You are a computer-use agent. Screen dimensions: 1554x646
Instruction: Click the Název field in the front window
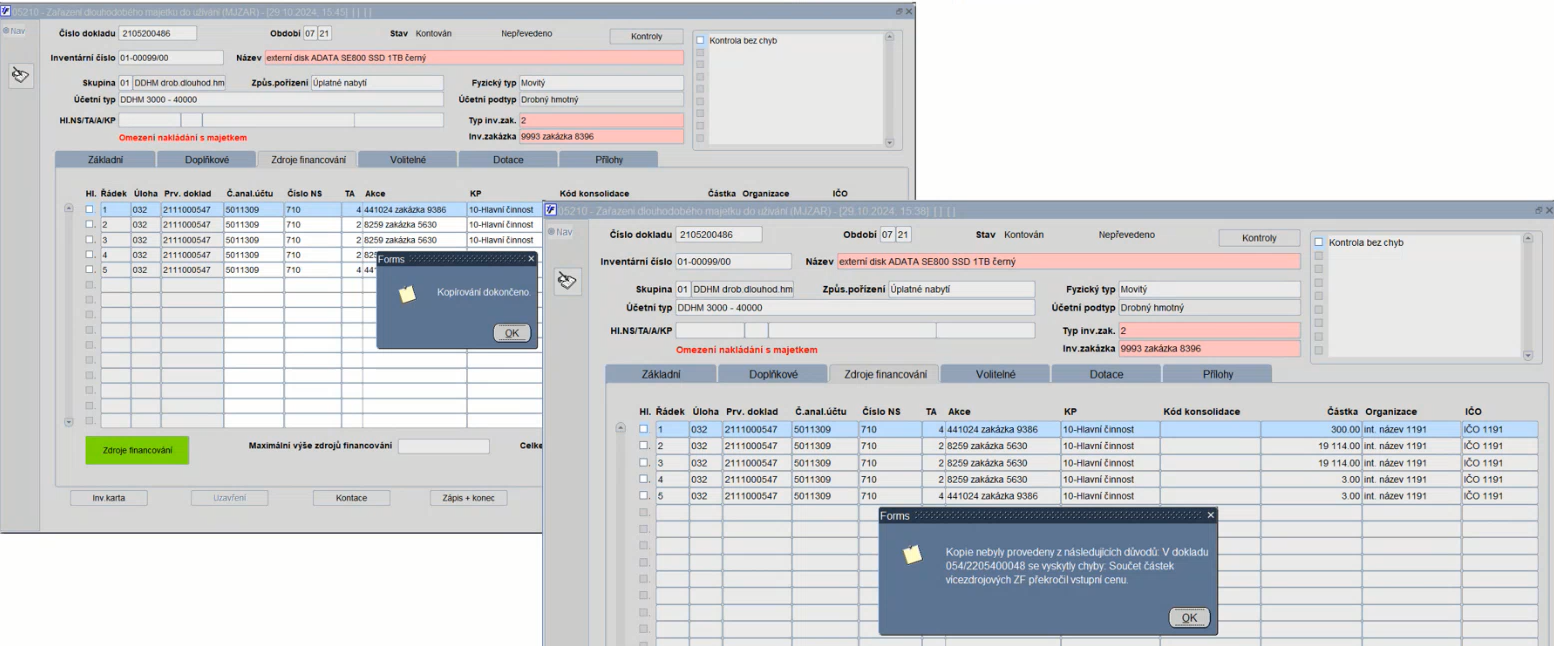(x=1067, y=262)
